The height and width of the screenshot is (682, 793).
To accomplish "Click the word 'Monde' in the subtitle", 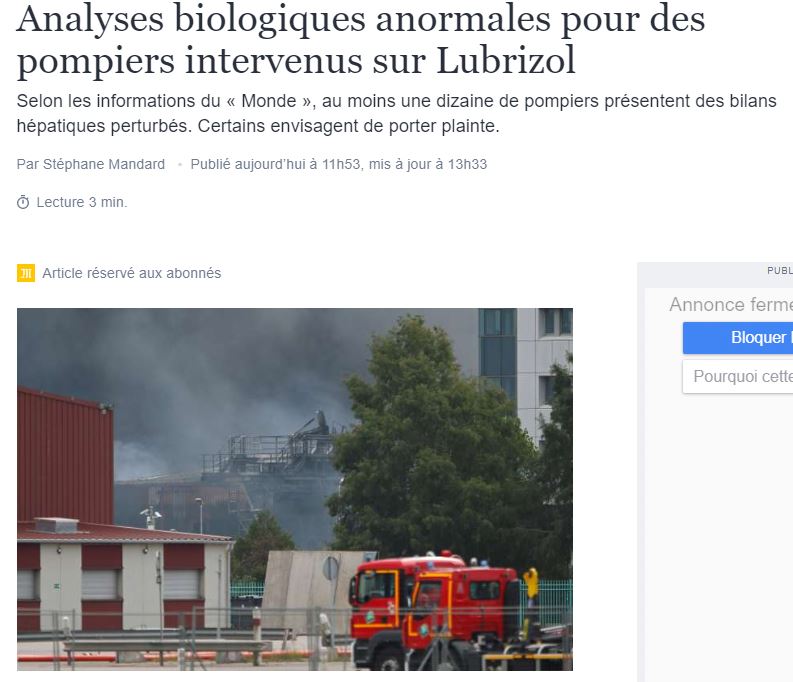I will (x=269, y=101).
